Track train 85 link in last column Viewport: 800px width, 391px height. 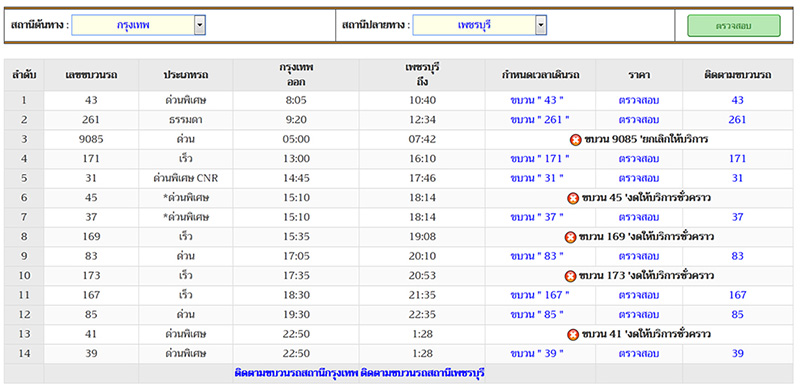[x=737, y=314]
